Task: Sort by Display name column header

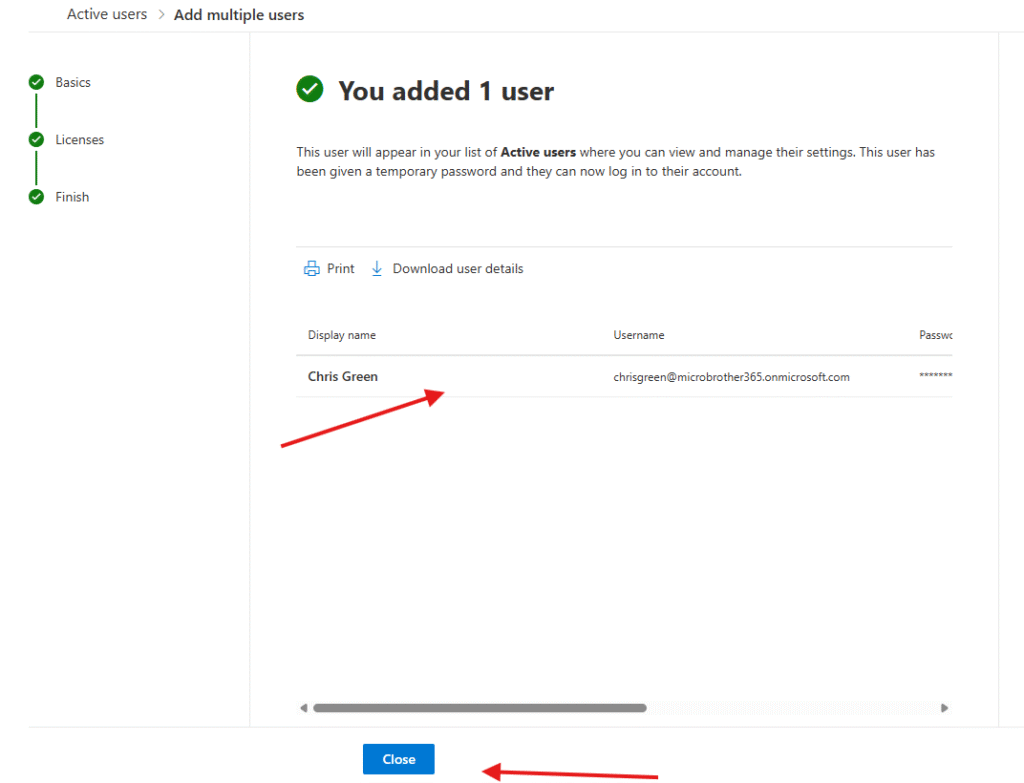Action: (x=342, y=335)
